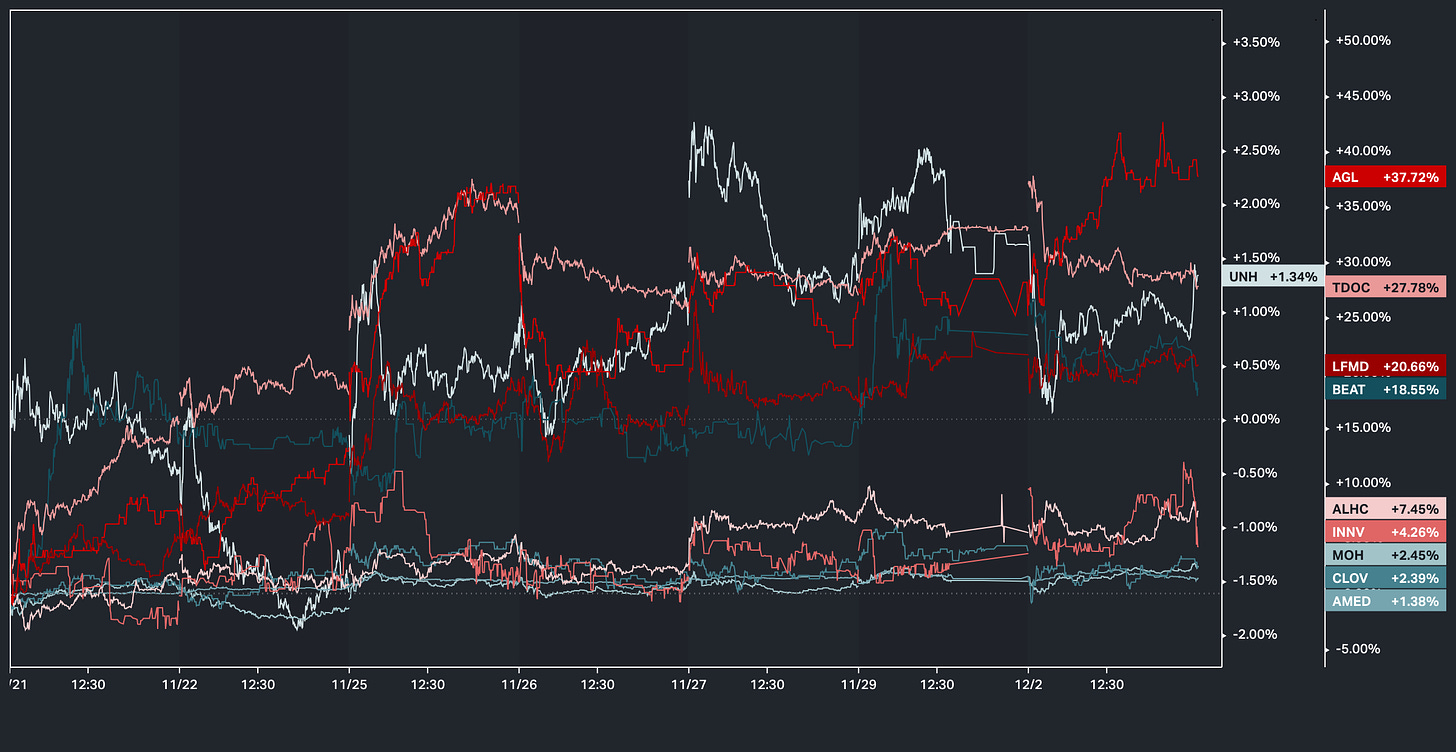Viewport: 1456px width, 752px height.
Task: Click the MOH +2.45% ticker label
Action: point(1386,555)
